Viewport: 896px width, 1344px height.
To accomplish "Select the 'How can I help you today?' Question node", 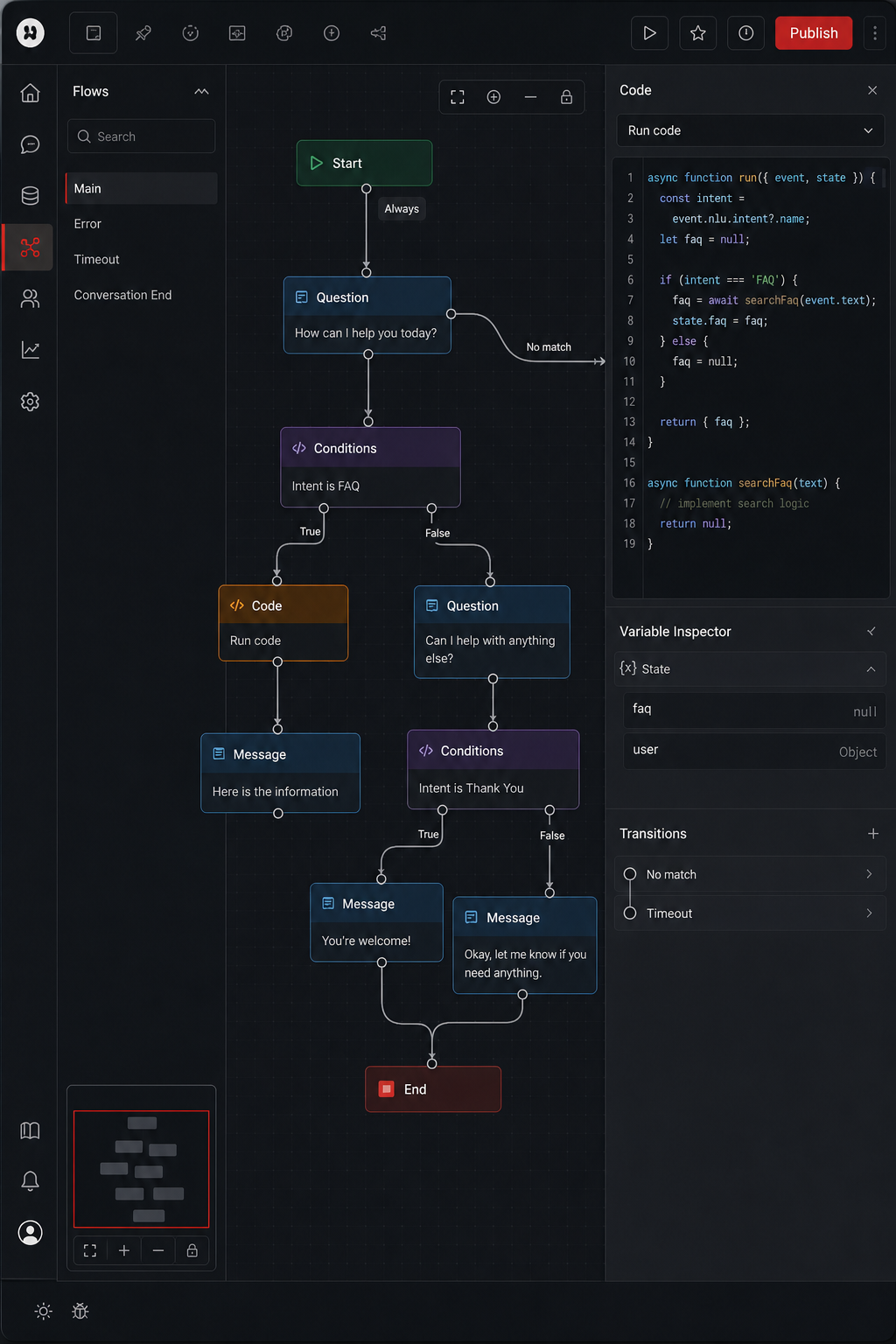I will 367,315.
